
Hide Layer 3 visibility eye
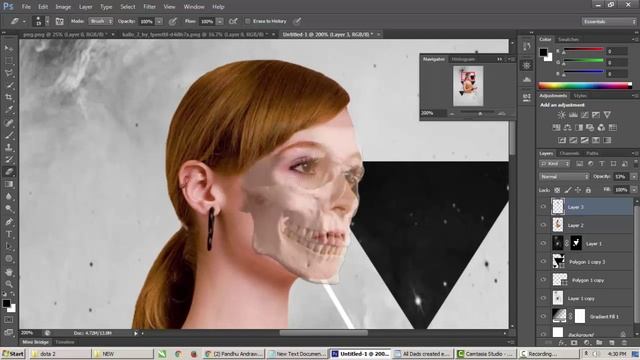pyautogui.click(x=543, y=207)
